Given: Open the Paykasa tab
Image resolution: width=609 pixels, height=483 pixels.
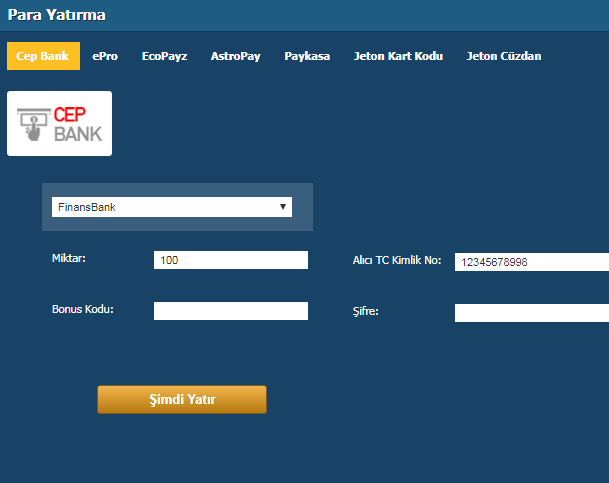Looking at the screenshot, I should pos(307,56).
